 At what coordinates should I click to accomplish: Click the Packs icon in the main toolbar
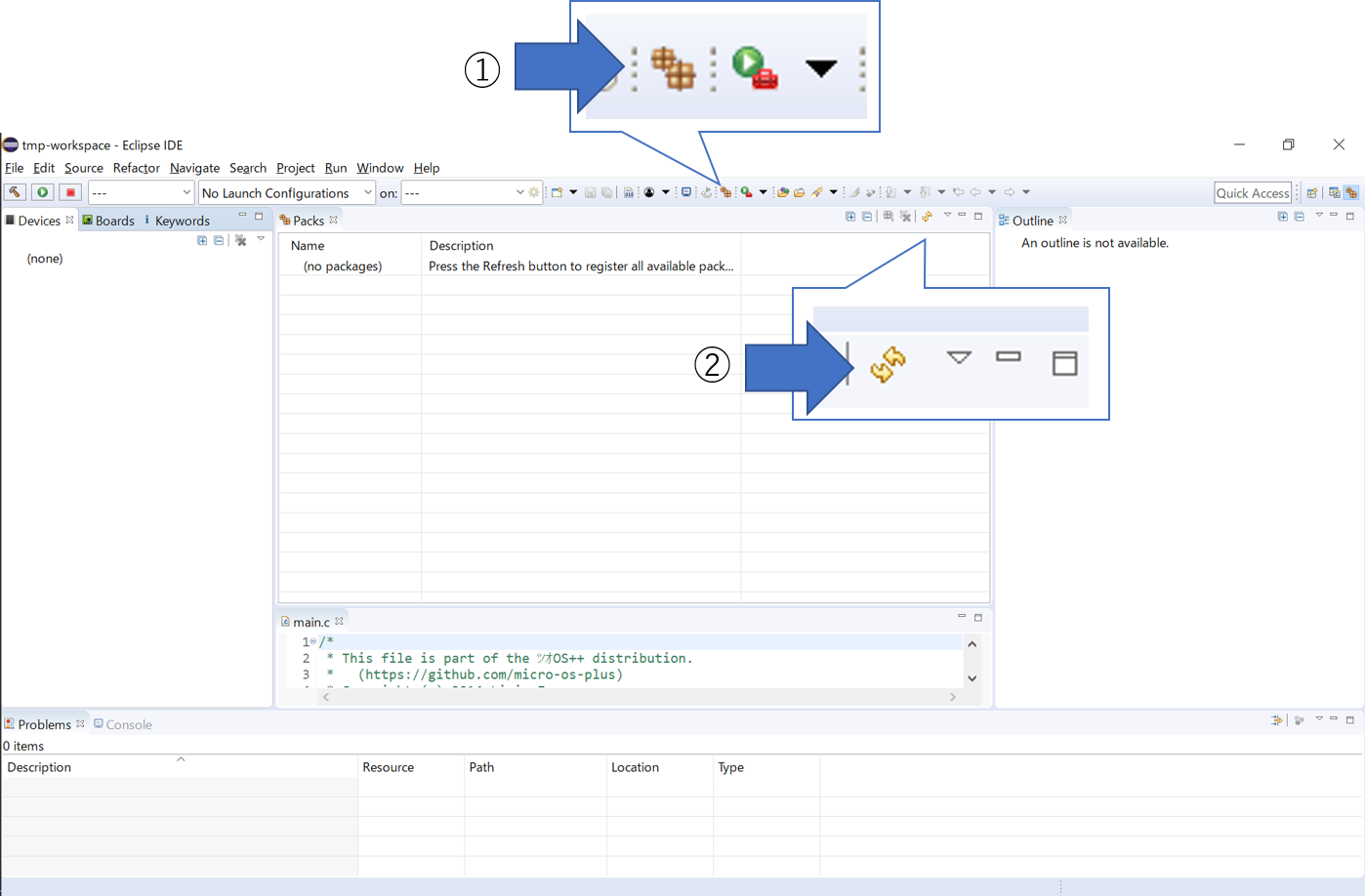(725, 192)
